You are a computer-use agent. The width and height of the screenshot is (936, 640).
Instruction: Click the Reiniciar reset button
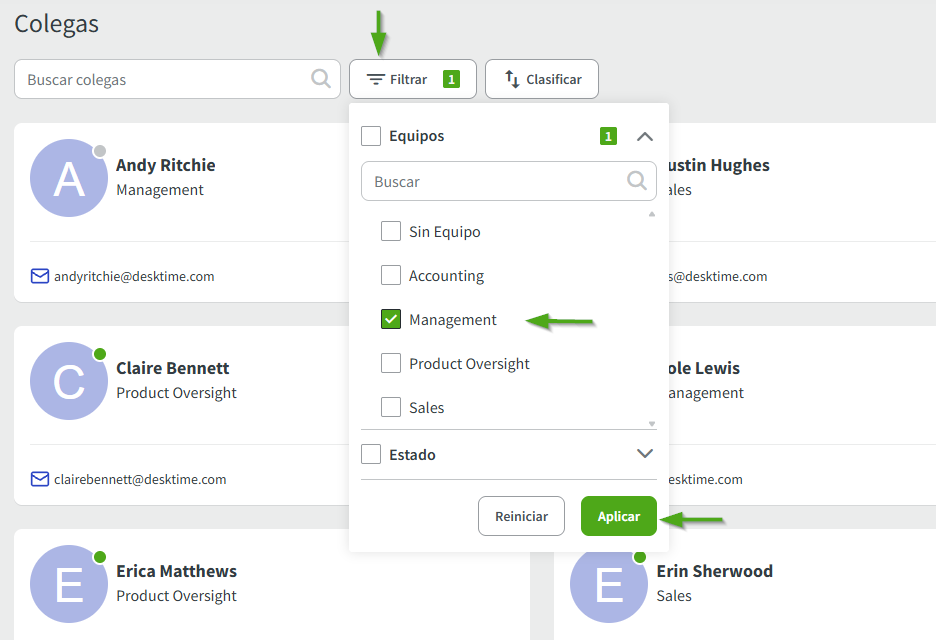pos(521,516)
